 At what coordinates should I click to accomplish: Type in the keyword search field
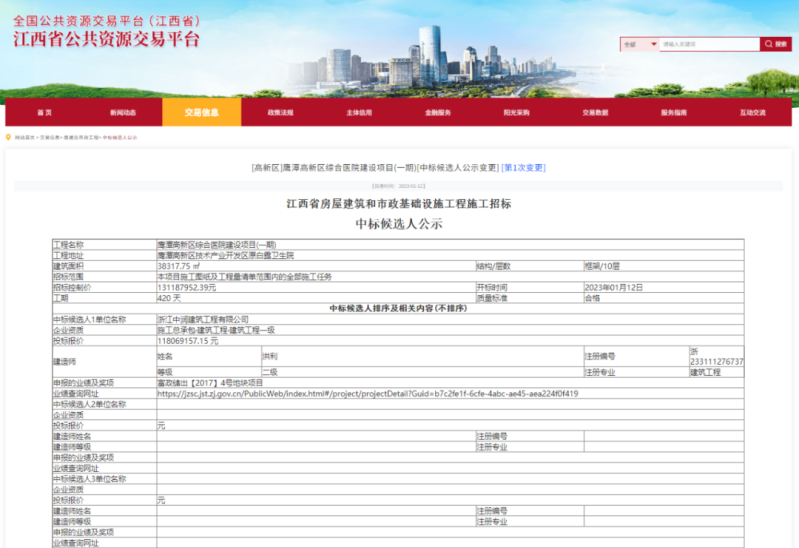point(708,44)
